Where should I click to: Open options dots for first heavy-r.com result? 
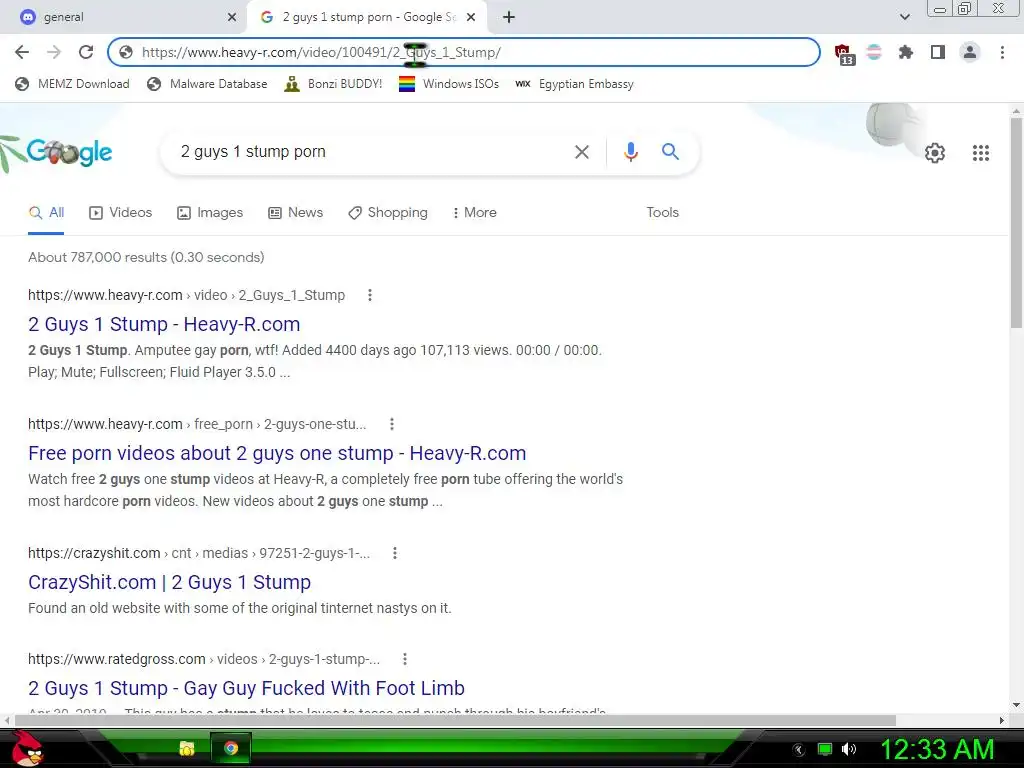pos(370,295)
